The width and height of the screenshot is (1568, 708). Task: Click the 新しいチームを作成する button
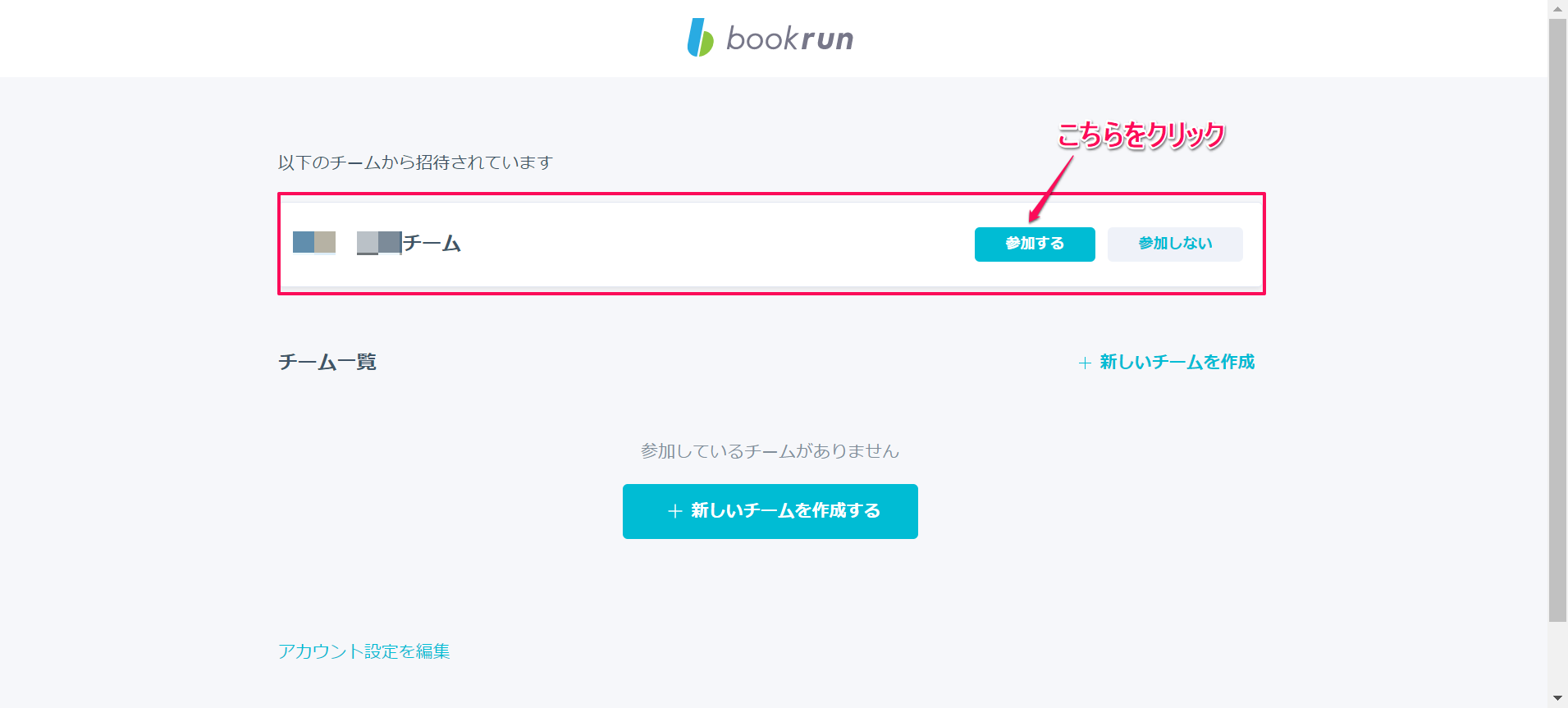coord(770,511)
